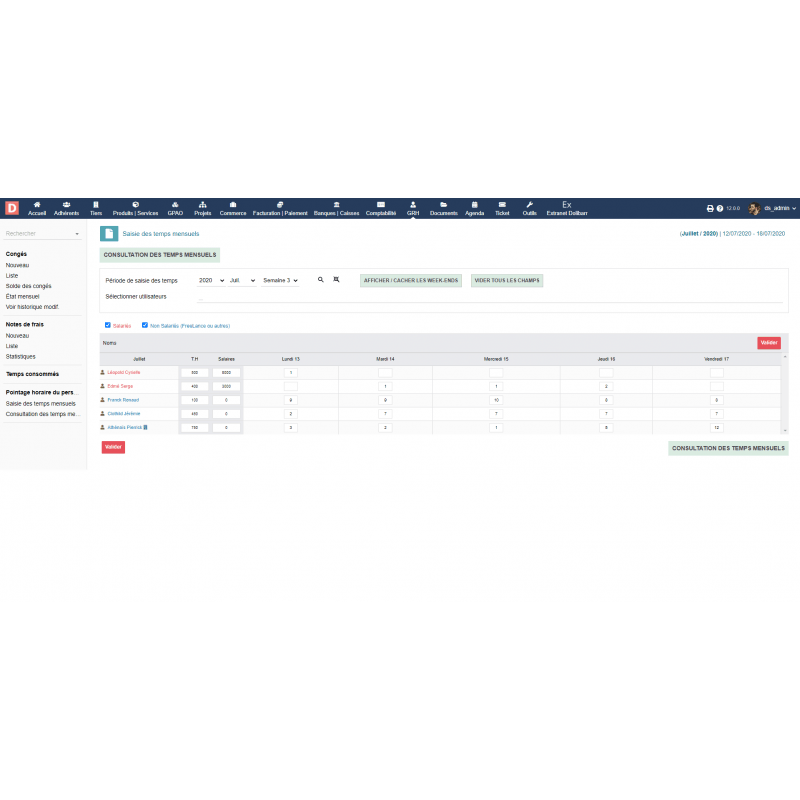Expand the Semaine 3 week dropdown
800x800 pixels.
(280, 281)
